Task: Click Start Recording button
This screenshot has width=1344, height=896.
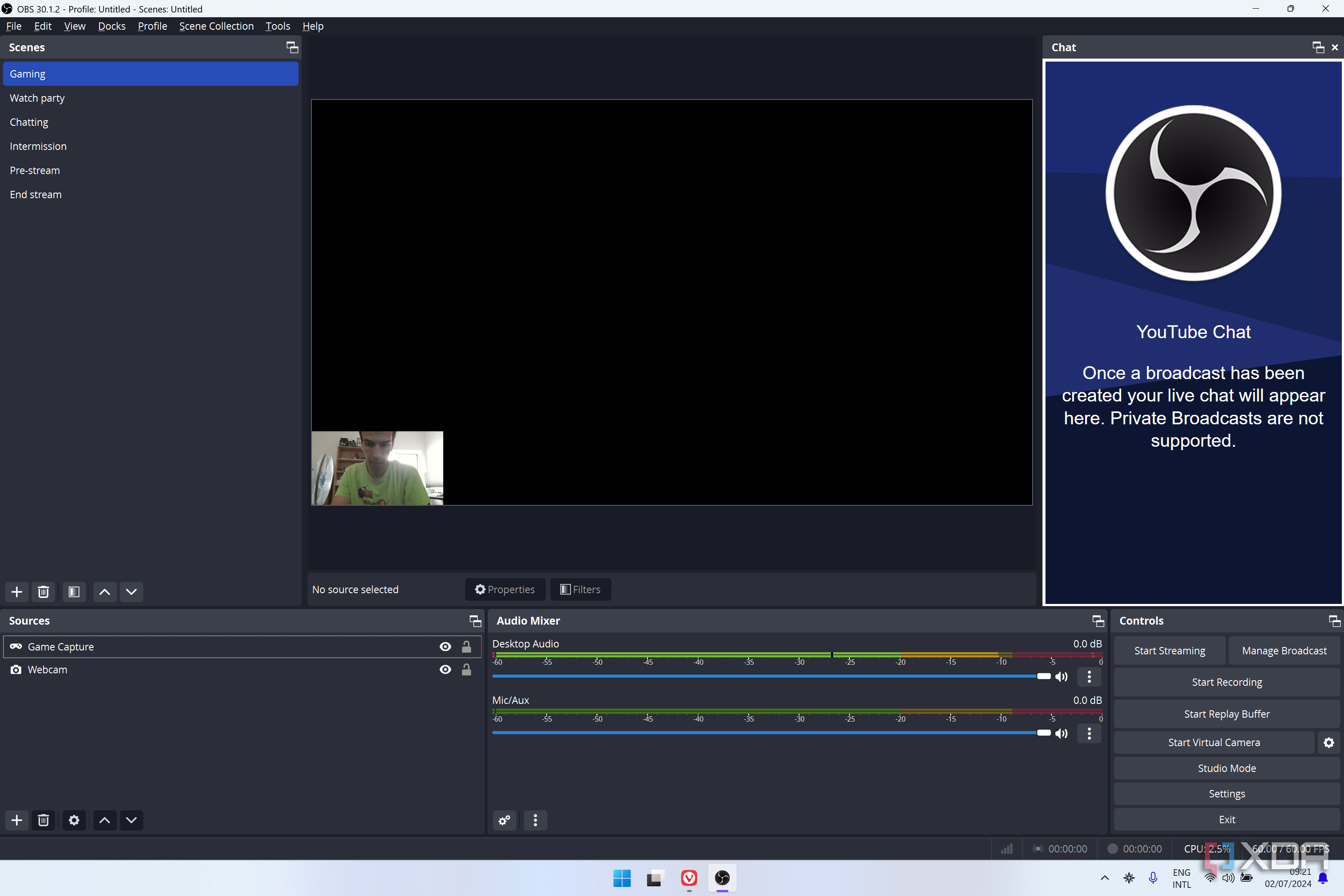Action: [1226, 682]
